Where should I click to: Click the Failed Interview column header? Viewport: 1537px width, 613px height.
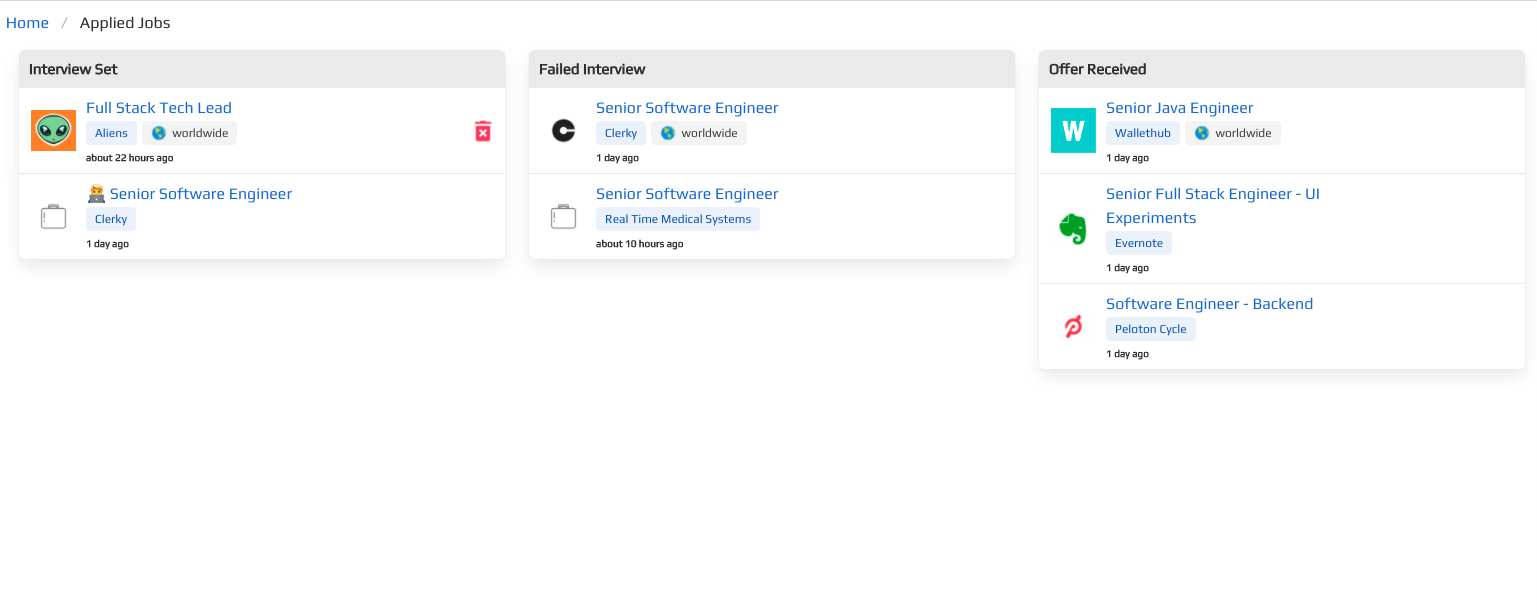pos(592,69)
